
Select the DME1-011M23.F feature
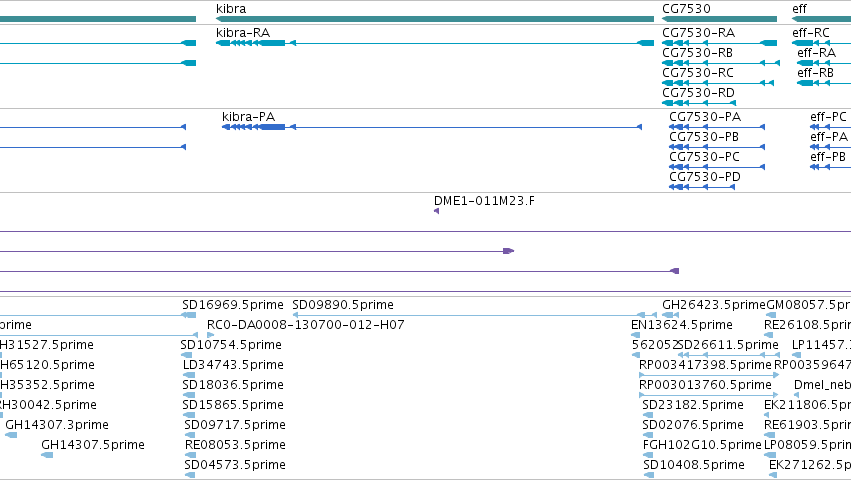tap(436, 211)
